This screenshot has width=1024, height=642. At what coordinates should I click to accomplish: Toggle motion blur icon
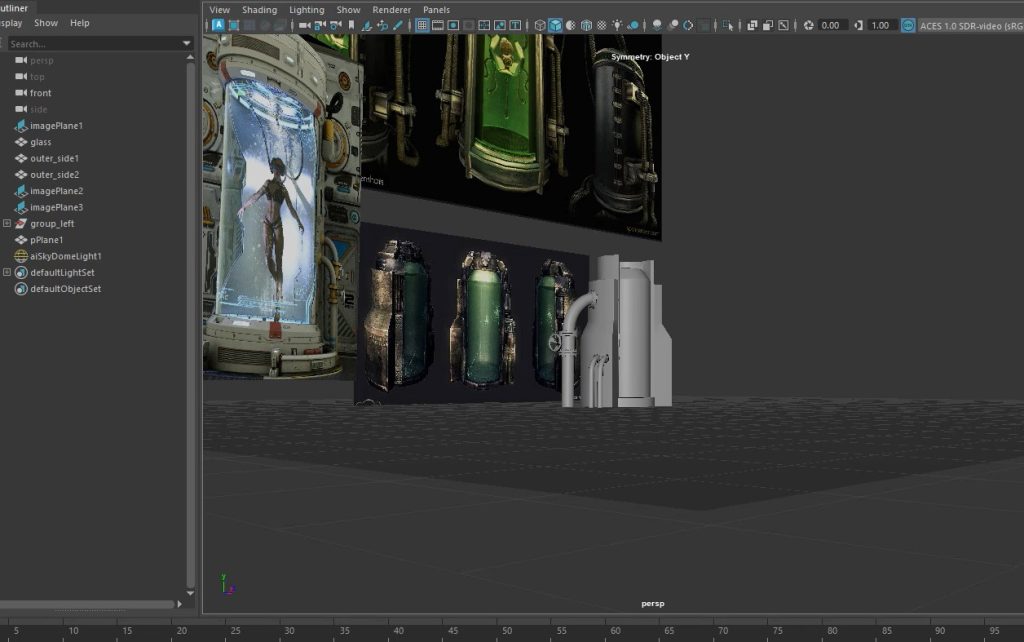tap(673, 25)
